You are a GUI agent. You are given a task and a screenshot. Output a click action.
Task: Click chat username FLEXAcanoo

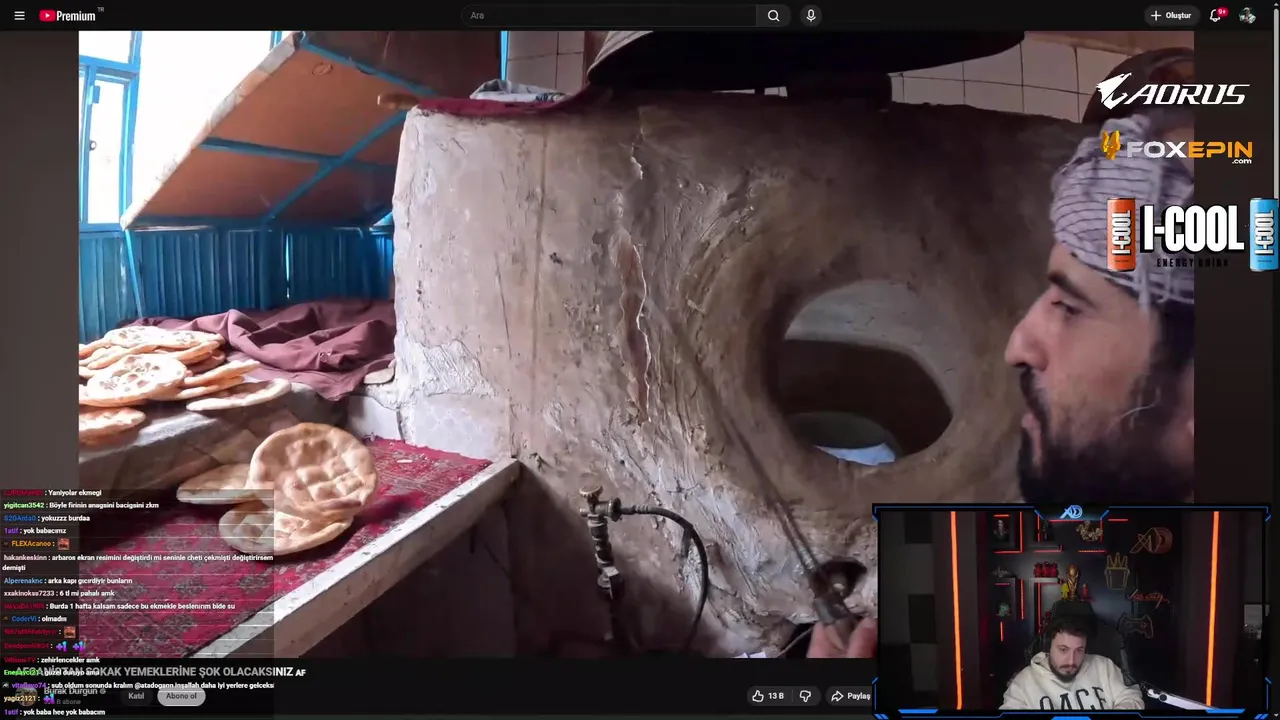(31, 543)
